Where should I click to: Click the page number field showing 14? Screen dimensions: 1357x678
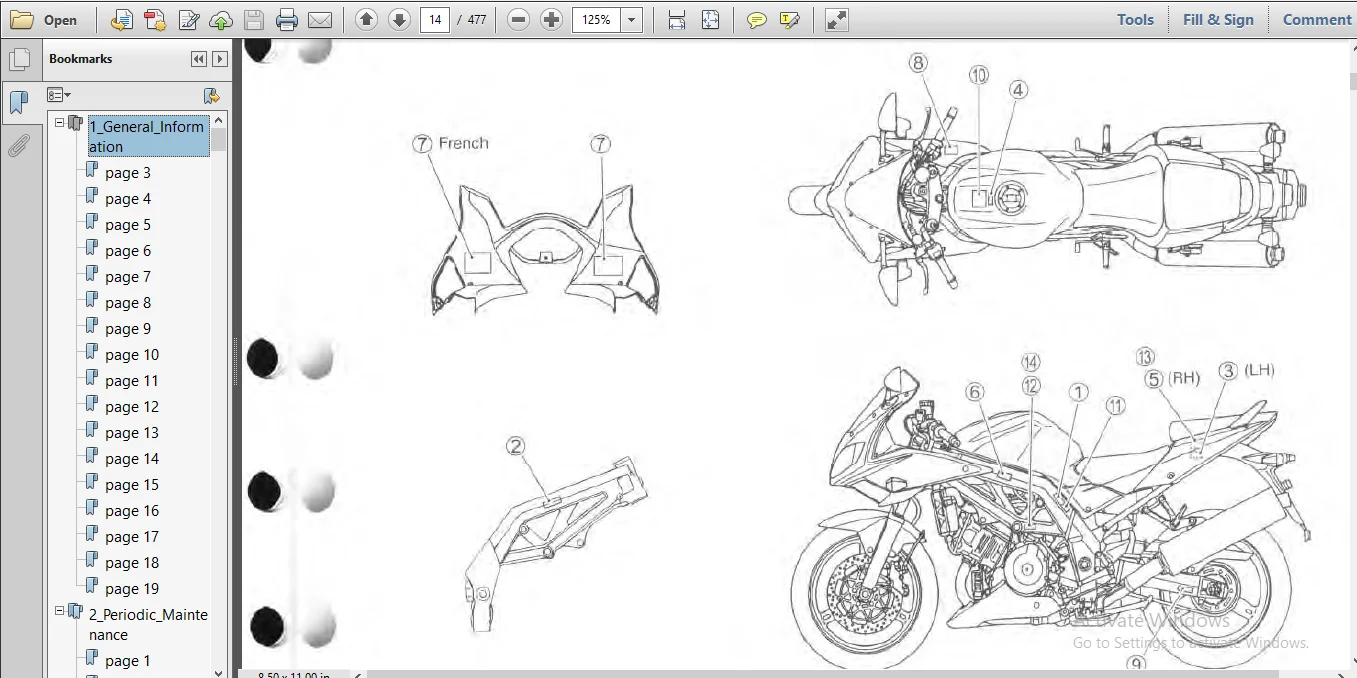coord(435,20)
